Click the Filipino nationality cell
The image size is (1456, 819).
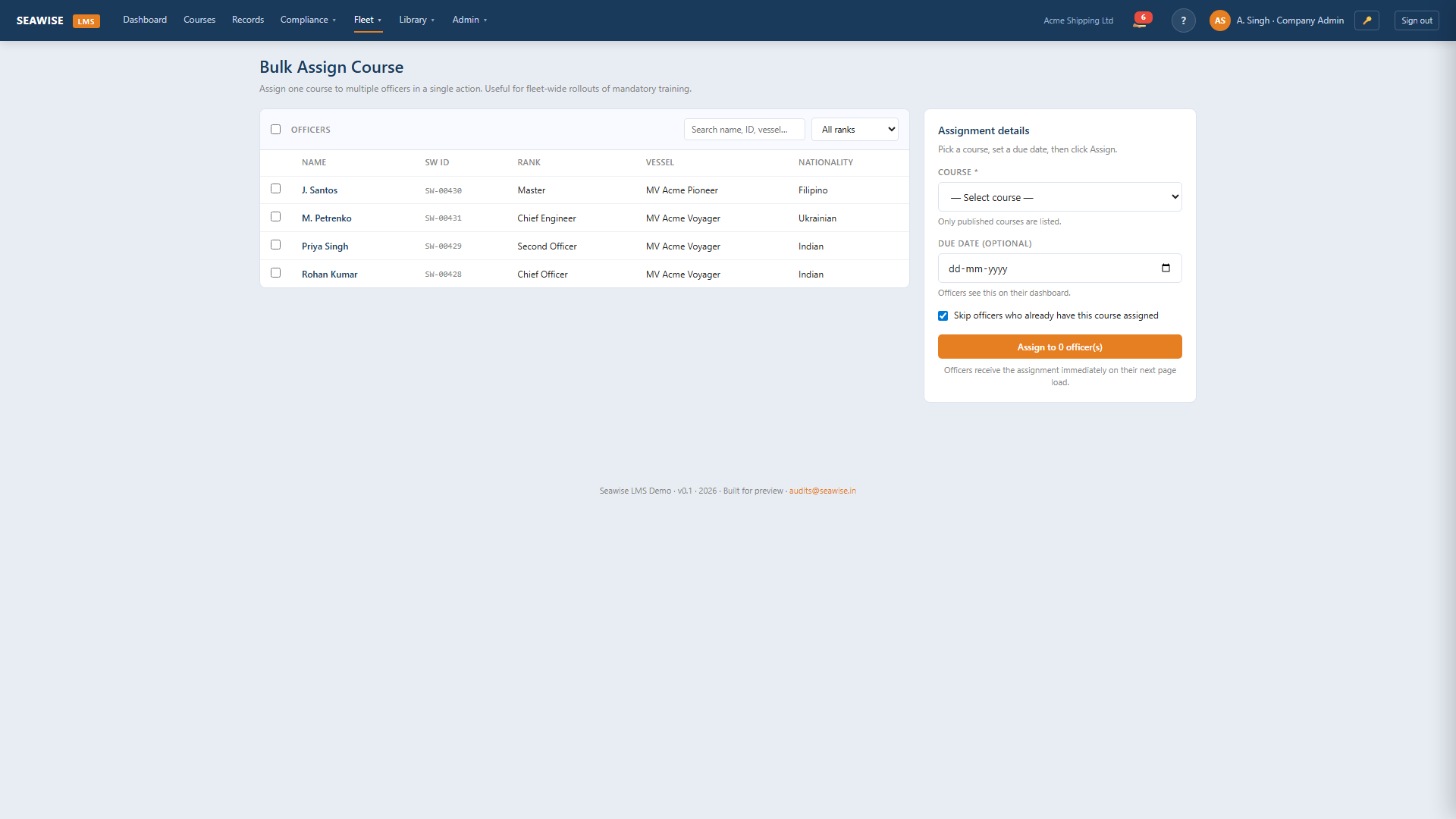812,190
